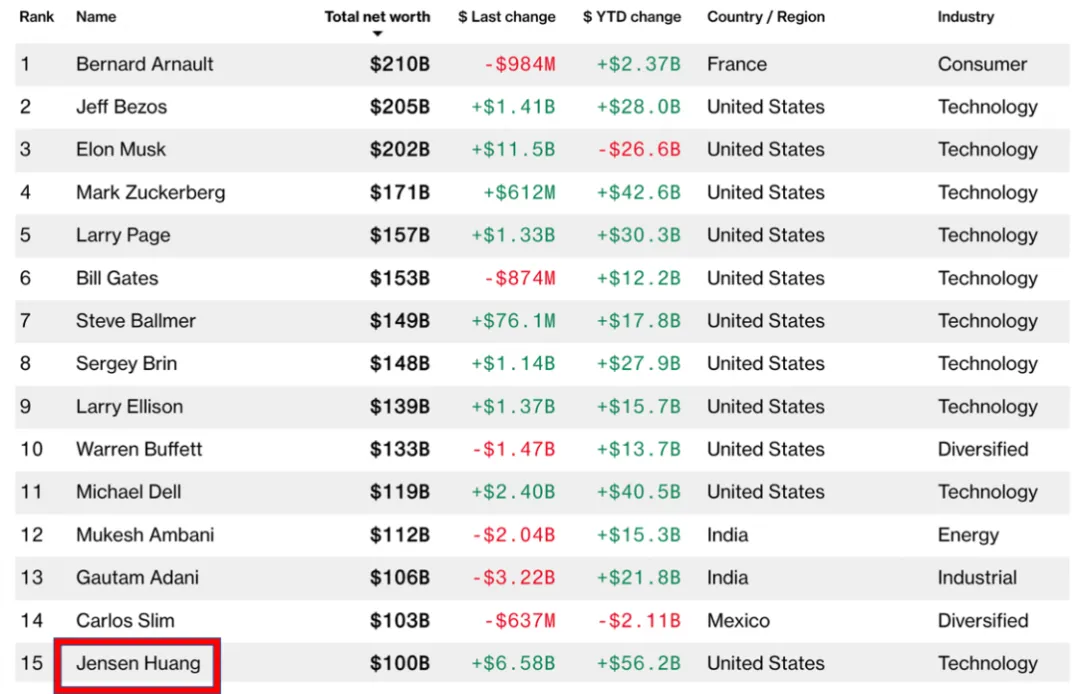The image size is (1080, 694).
Task: Open Warren Buffett's profile
Action: coord(139,449)
